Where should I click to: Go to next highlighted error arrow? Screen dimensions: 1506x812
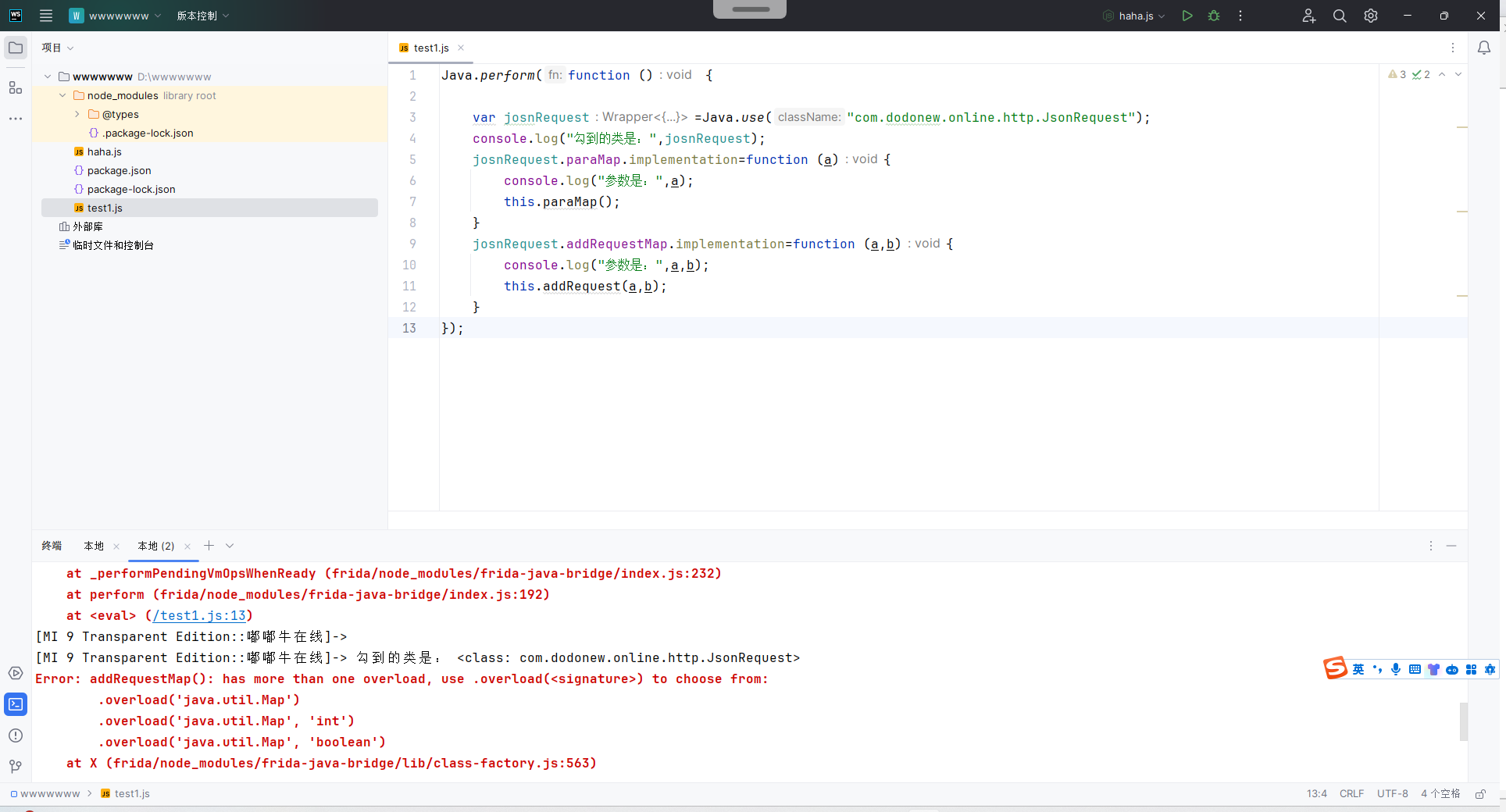[x=1458, y=74]
